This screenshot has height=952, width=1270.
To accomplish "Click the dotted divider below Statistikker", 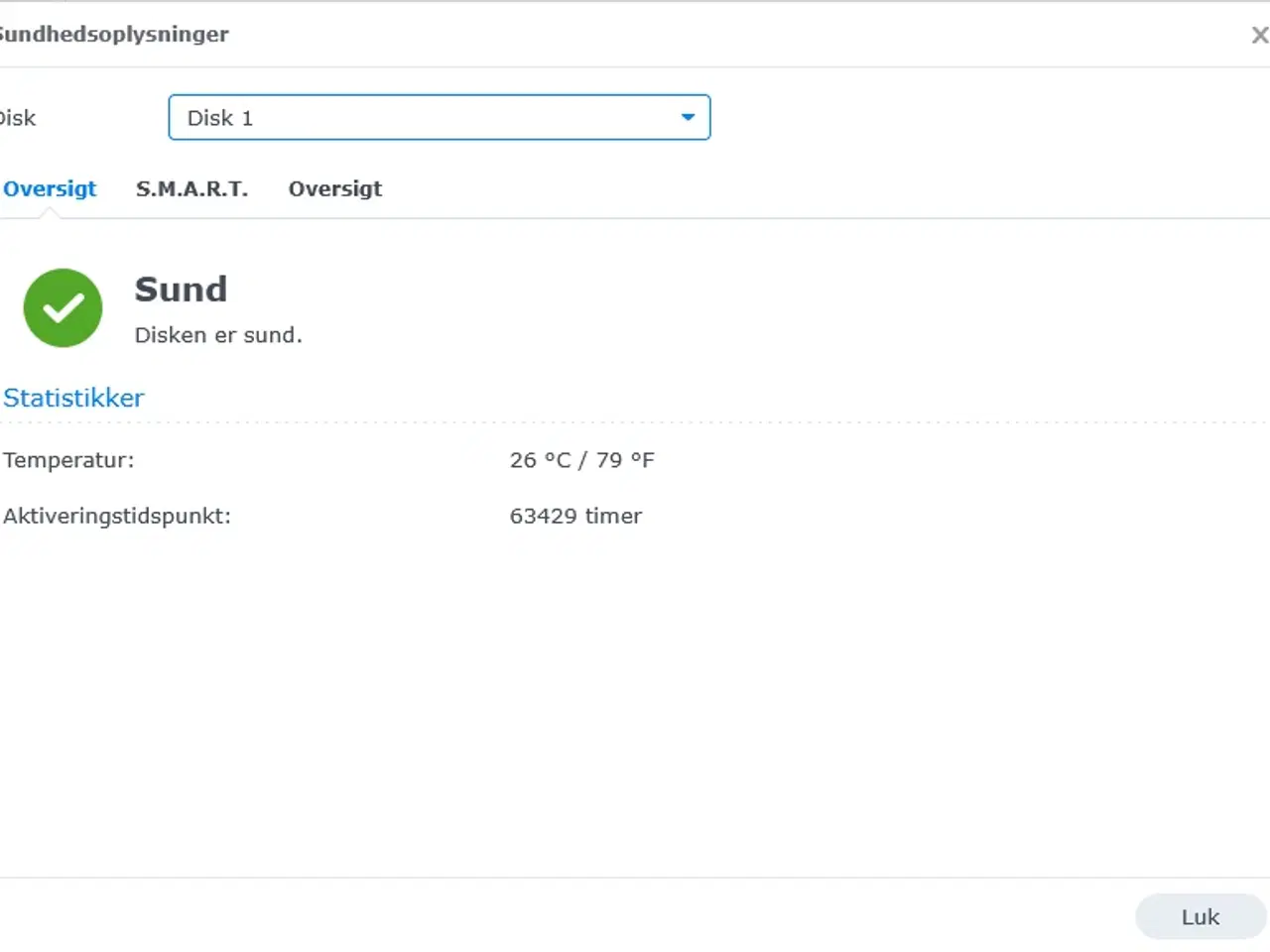I will [635, 422].
